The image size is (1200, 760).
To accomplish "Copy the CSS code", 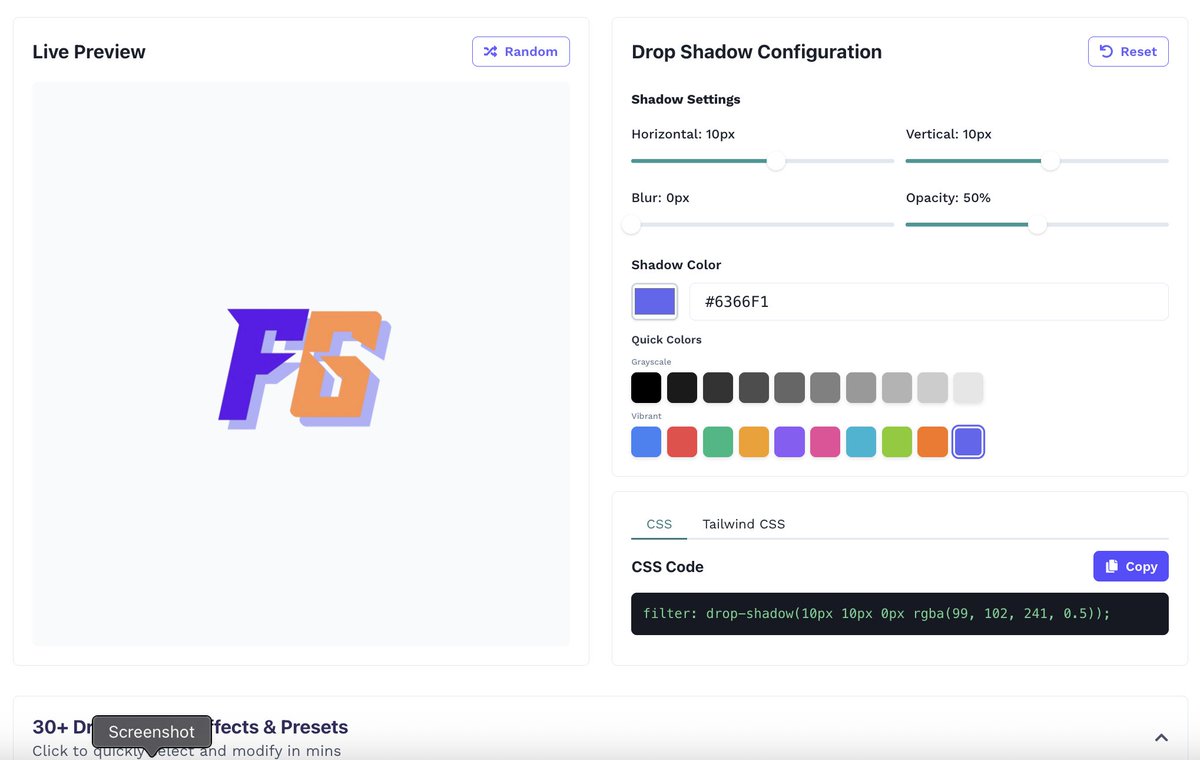I will pos(1131,566).
